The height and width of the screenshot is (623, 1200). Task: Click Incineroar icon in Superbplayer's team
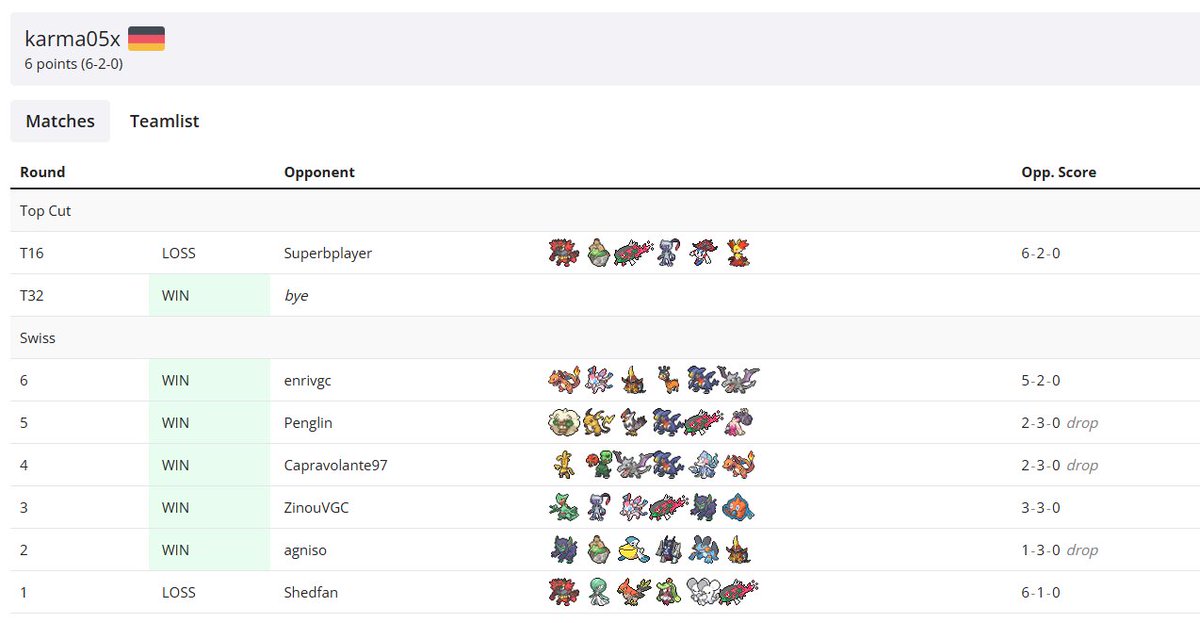[x=564, y=253]
